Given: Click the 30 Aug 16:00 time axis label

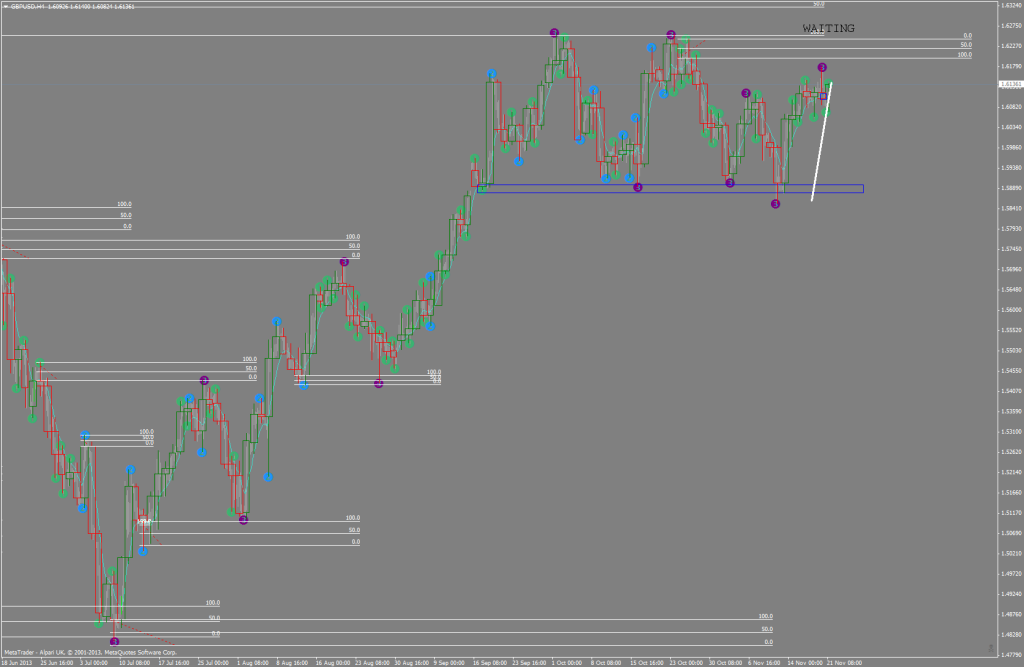Looking at the screenshot, I should pyautogui.click(x=411, y=662).
